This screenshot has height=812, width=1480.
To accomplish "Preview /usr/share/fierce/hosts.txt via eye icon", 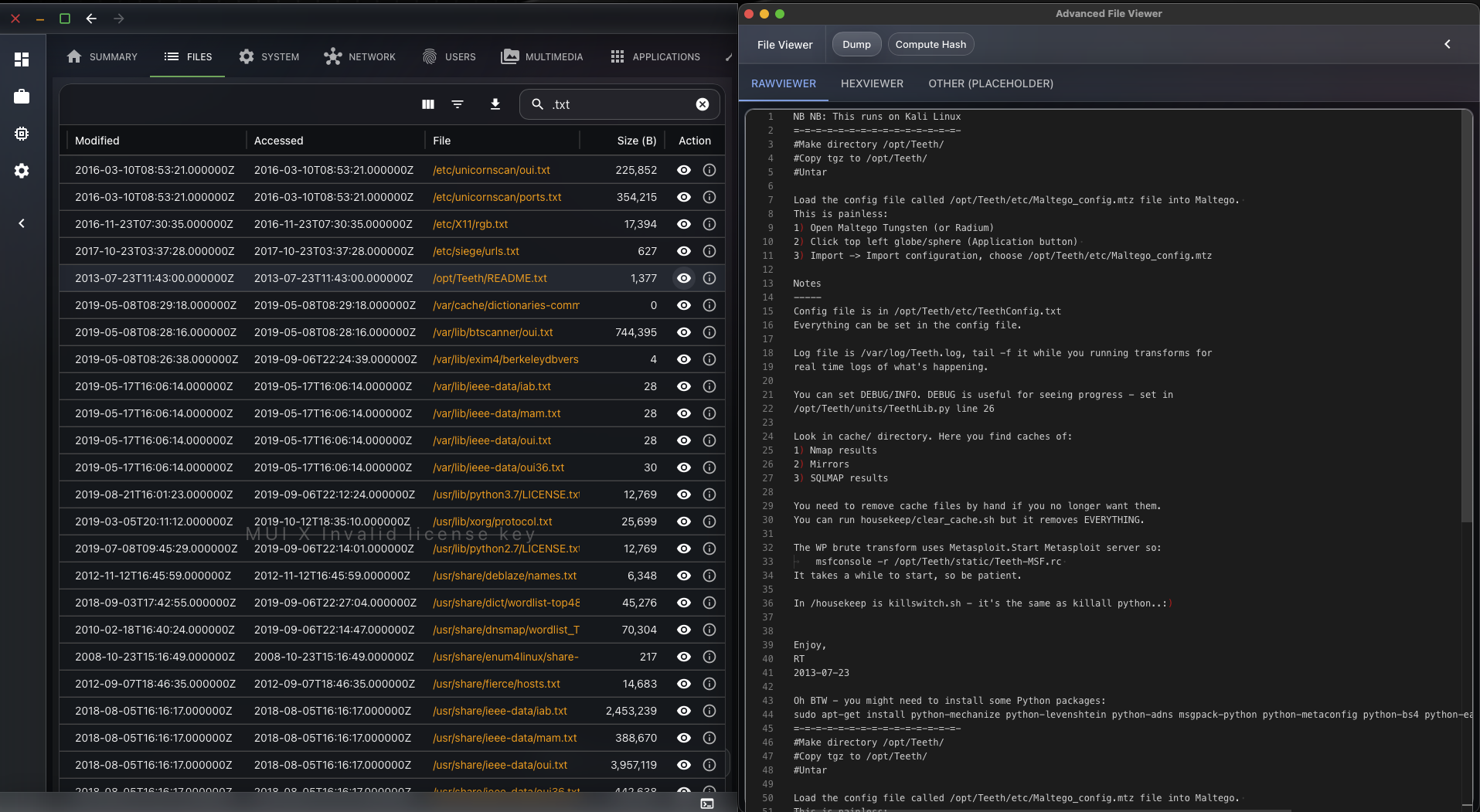I will pos(684,684).
